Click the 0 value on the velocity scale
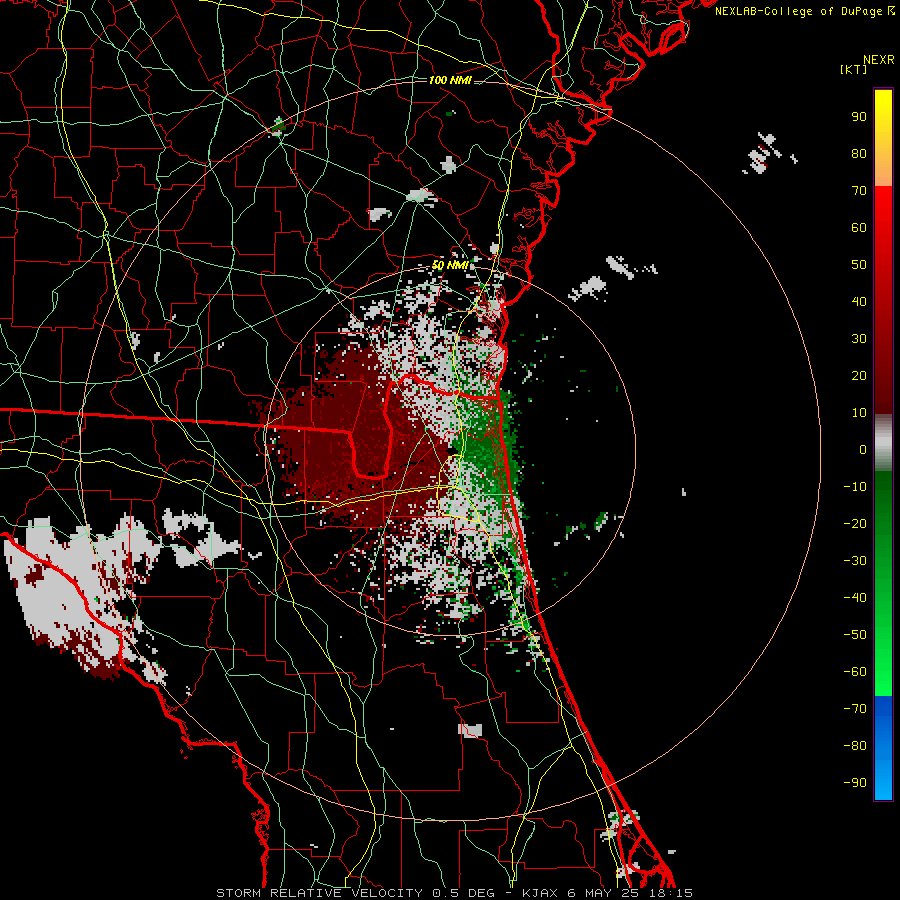Image resolution: width=900 pixels, height=900 pixels. [863, 450]
